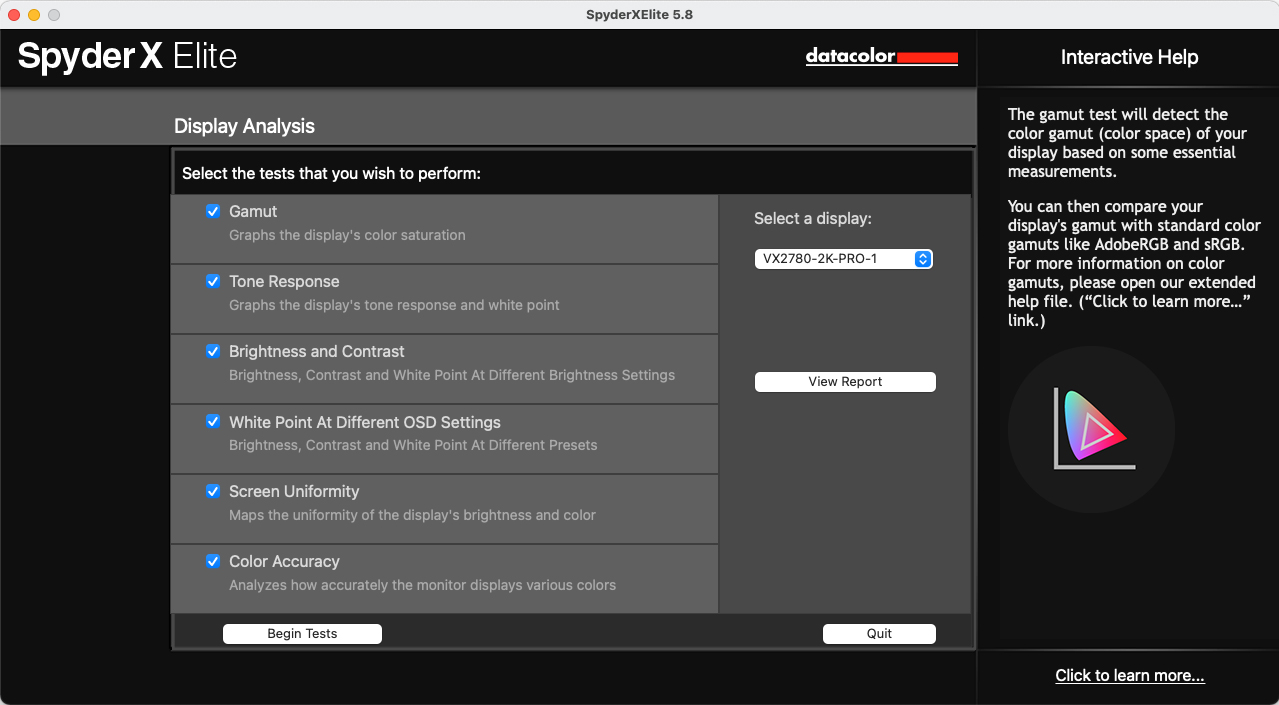Click 'Maps the uniformity' description text
Screen dimensions: 1279x705
click(412, 516)
